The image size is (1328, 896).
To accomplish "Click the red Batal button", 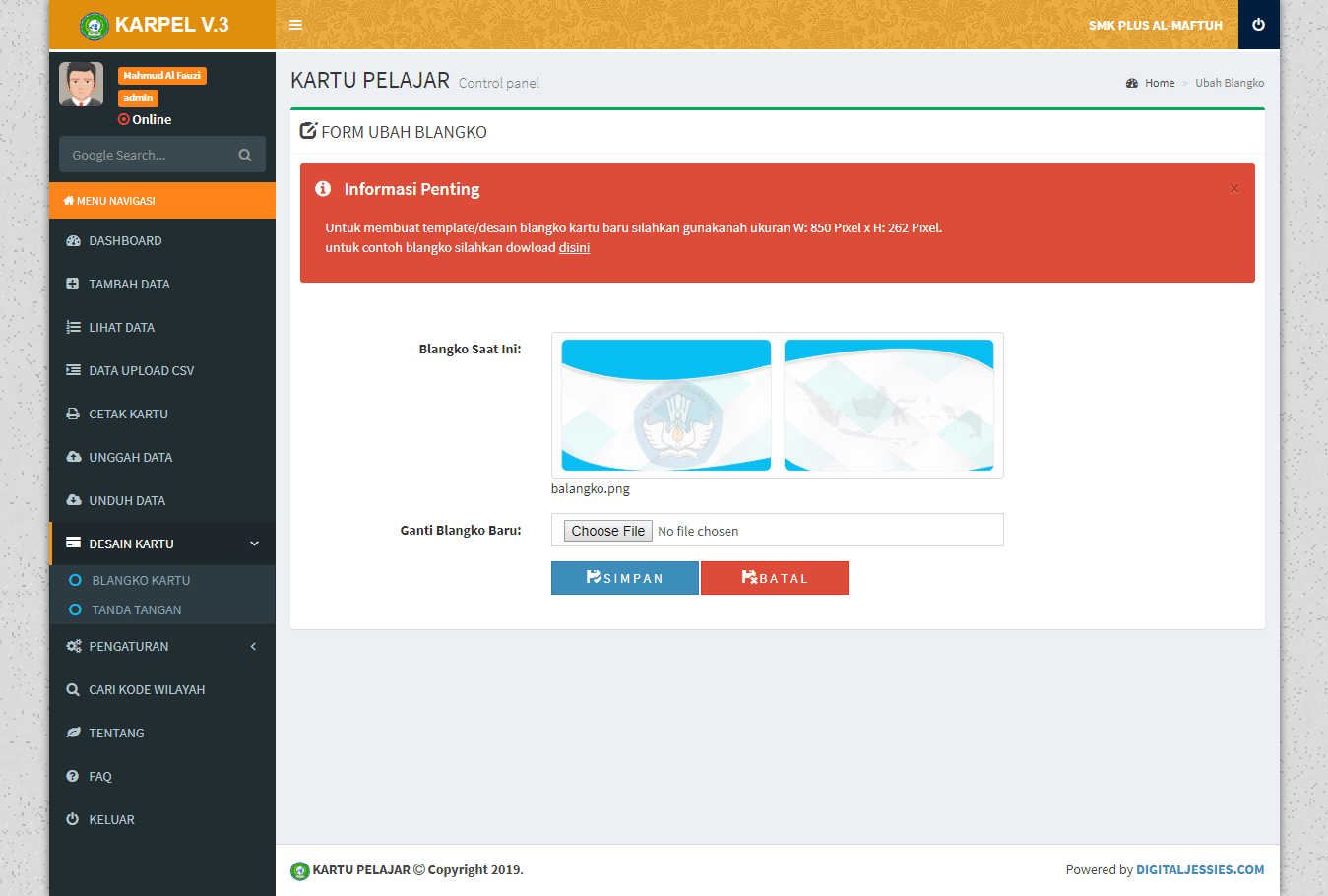I will (x=775, y=578).
